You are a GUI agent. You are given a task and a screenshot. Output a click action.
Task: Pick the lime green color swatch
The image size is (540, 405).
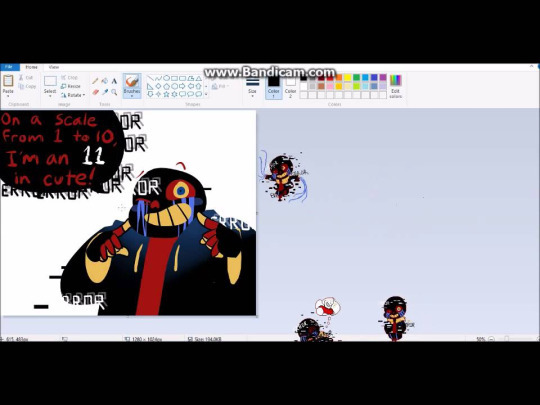(357, 86)
